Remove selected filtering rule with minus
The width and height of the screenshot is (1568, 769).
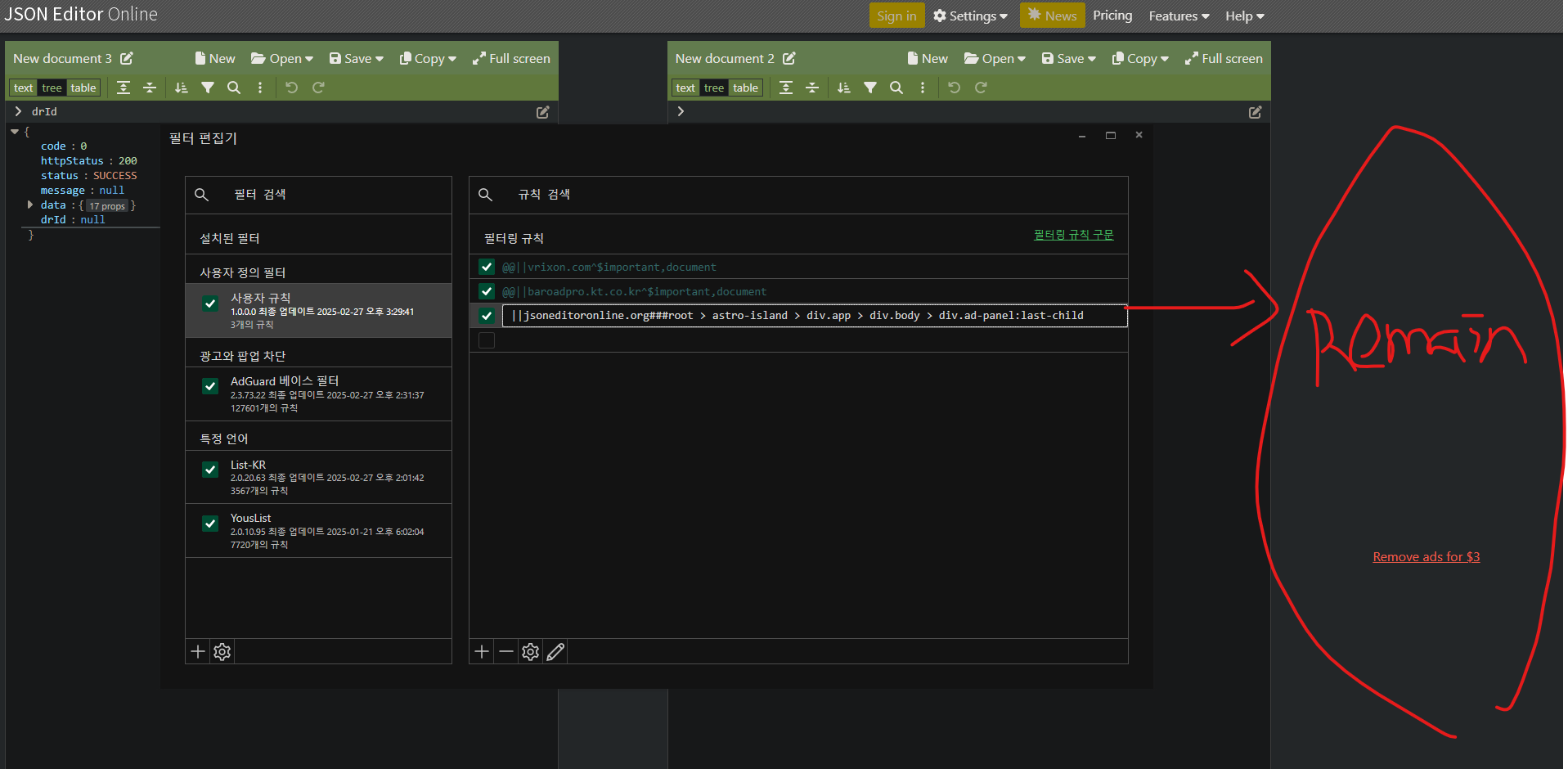(506, 651)
